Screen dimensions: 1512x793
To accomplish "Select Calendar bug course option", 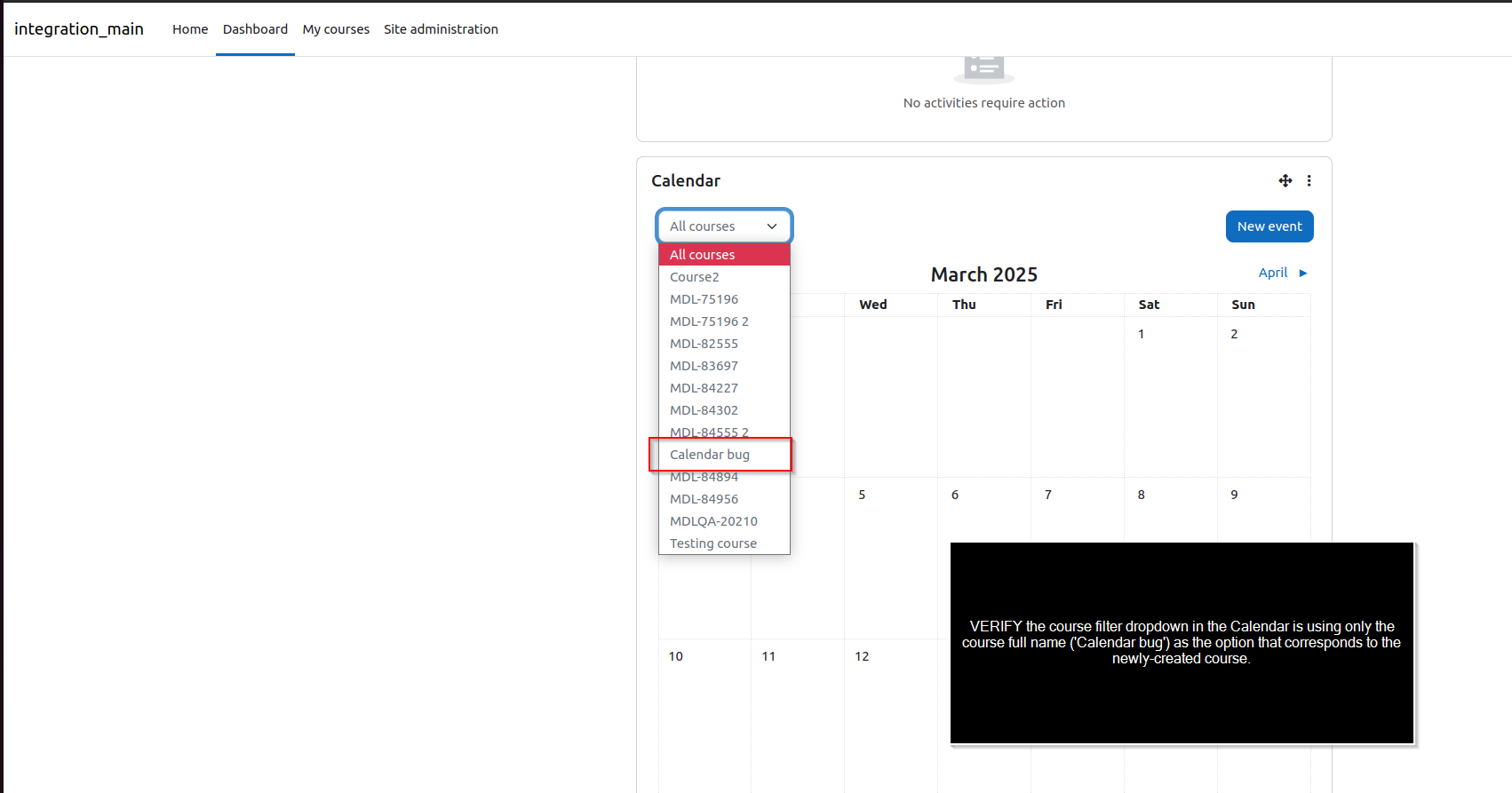I will point(724,455).
